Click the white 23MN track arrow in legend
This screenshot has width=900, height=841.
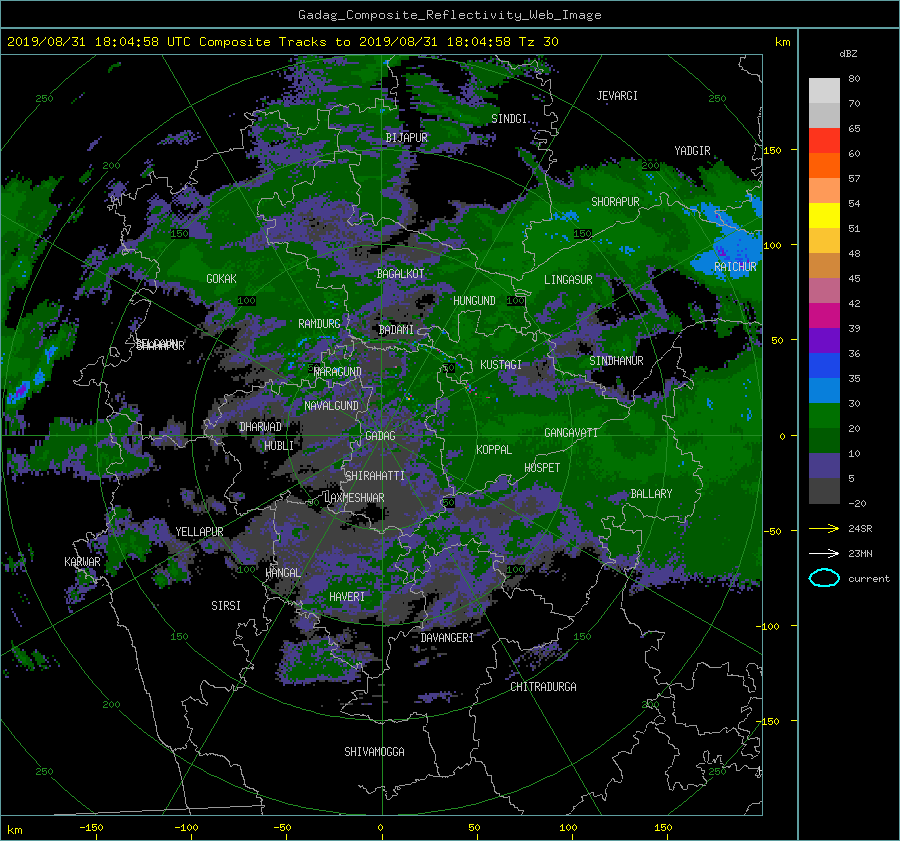(x=824, y=553)
